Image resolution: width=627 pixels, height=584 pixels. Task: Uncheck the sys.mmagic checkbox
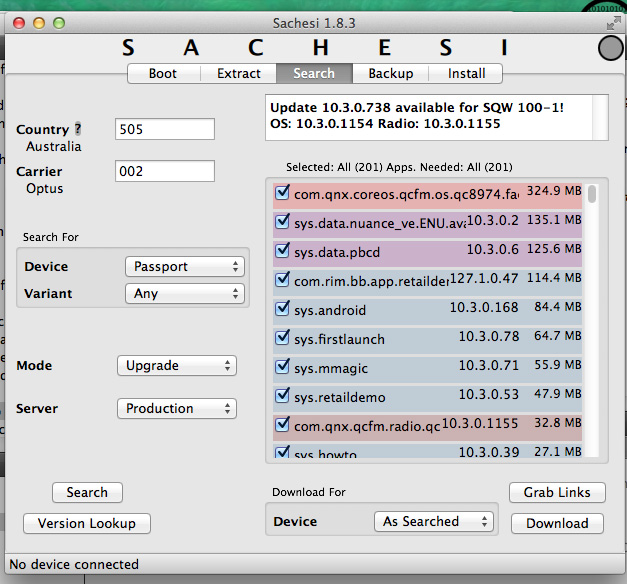[x=282, y=366]
